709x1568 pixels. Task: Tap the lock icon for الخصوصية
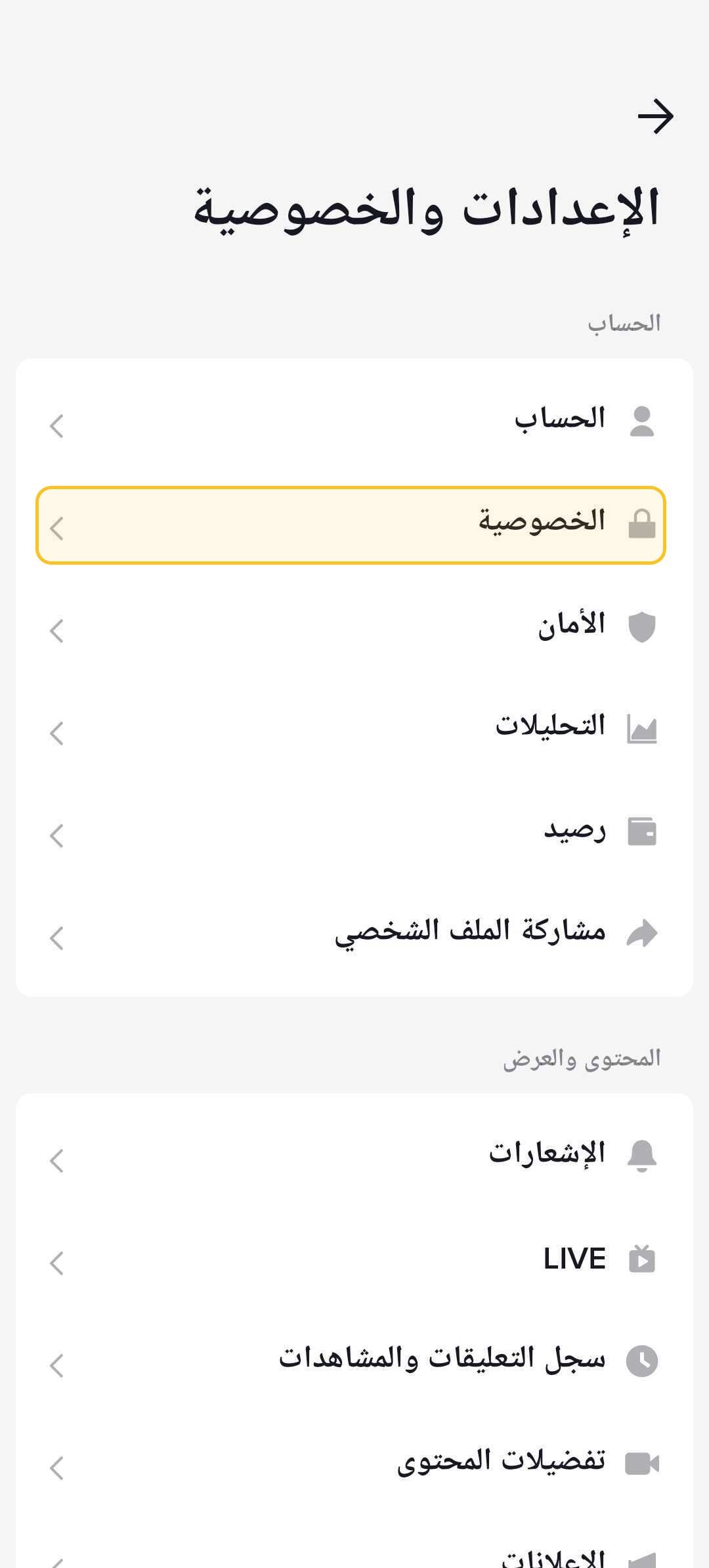(641, 524)
